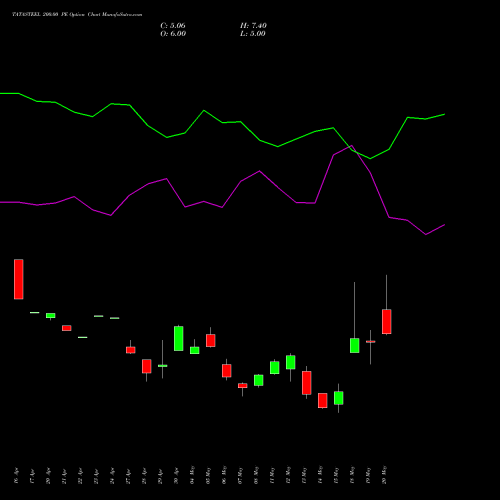Click the 20 Apr date label
500x500 pixels.
49,476
